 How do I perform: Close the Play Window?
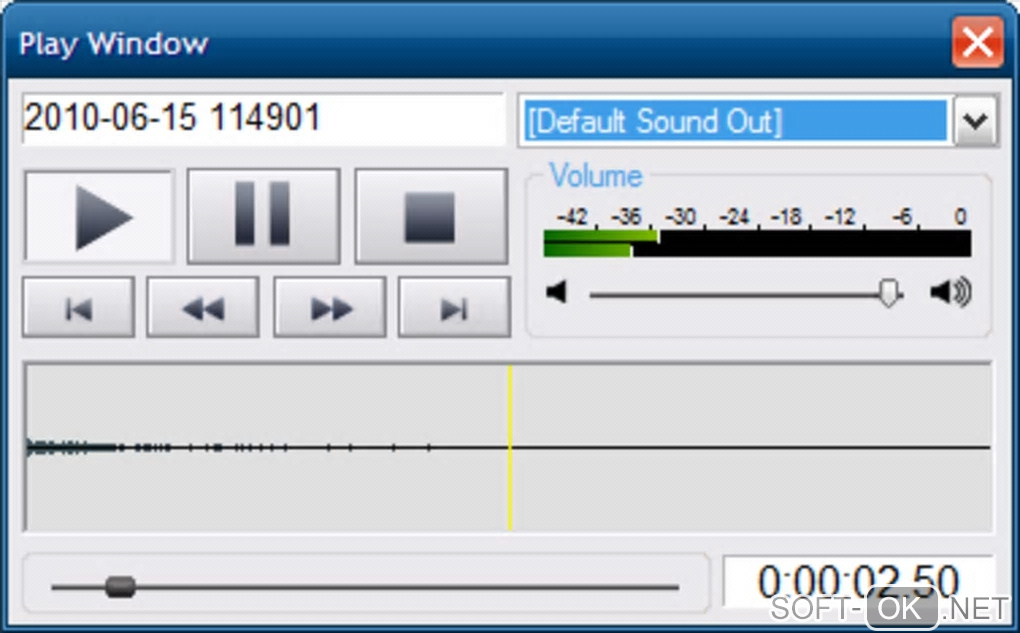977,43
